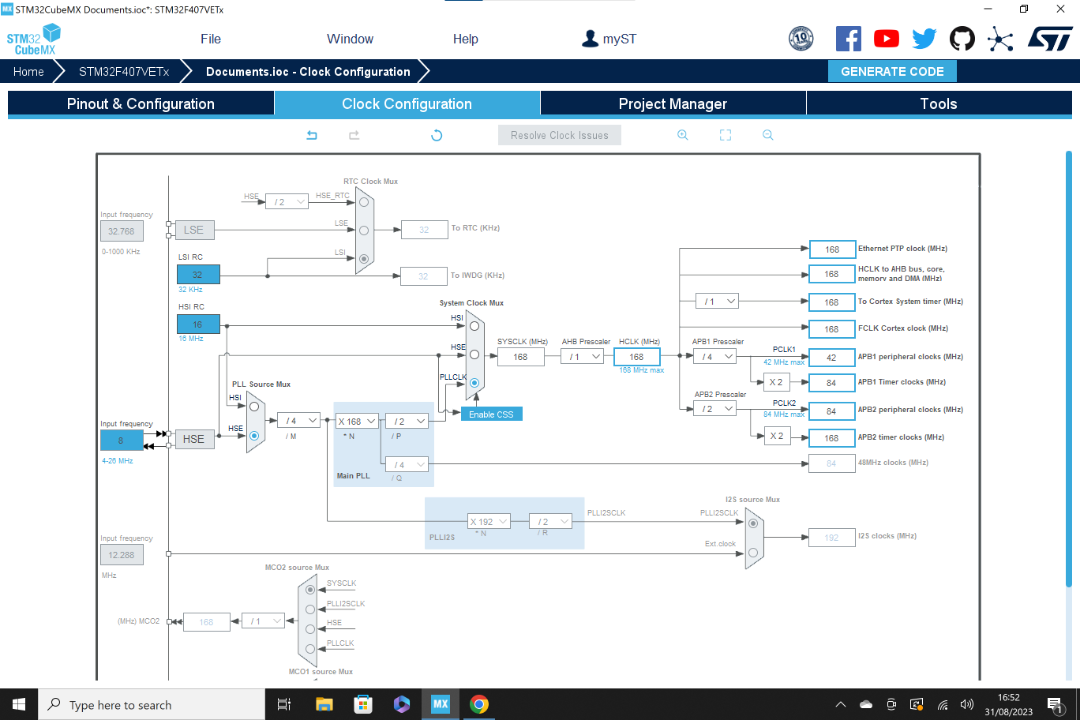Image resolution: width=1080 pixels, height=720 pixels.
Task: Select HSE_RTC in RTC Clock Mux
Action: (364, 202)
